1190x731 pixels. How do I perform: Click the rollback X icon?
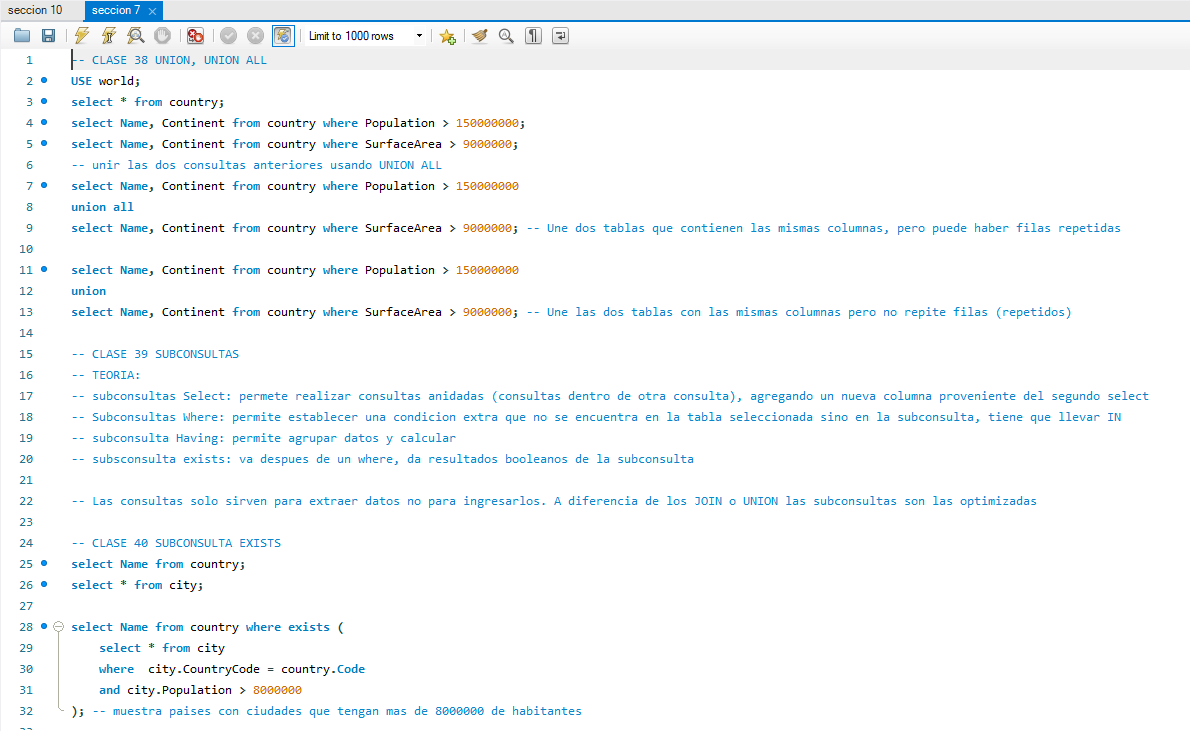[256, 36]
